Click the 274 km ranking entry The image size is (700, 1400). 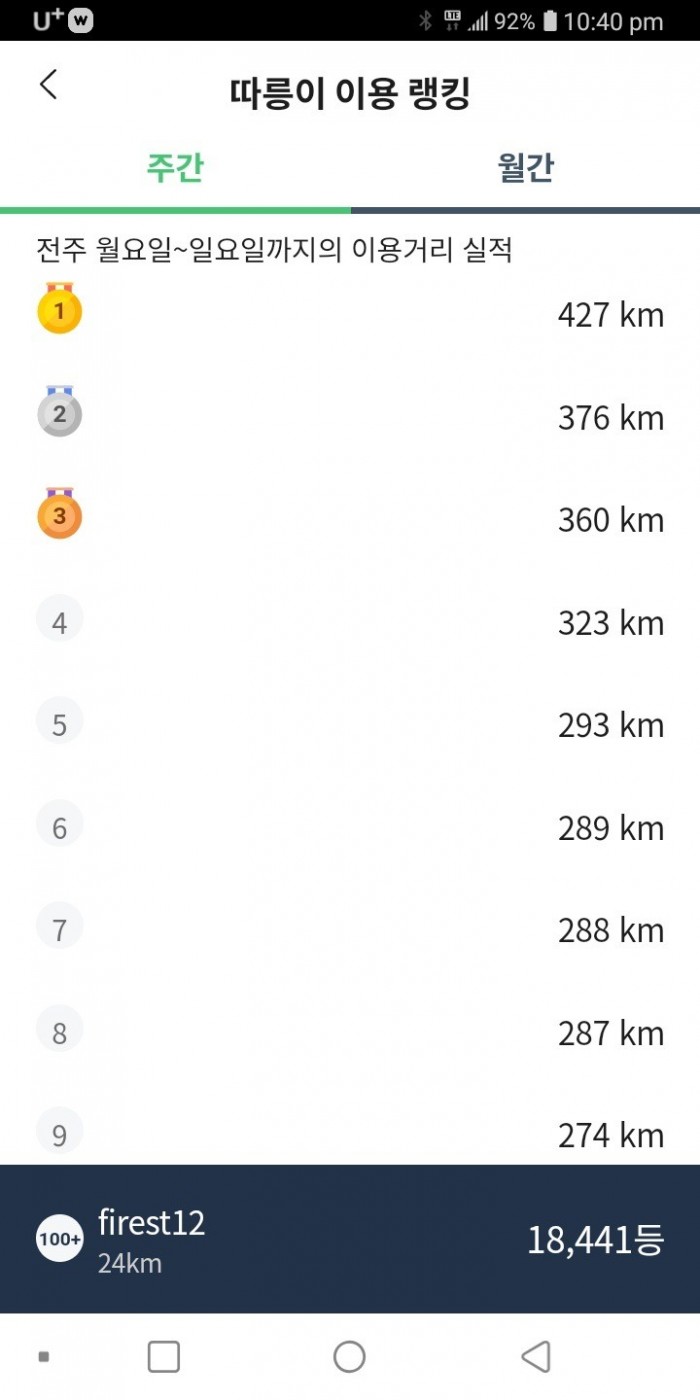pyautogui.click(x=350, y=1134)
